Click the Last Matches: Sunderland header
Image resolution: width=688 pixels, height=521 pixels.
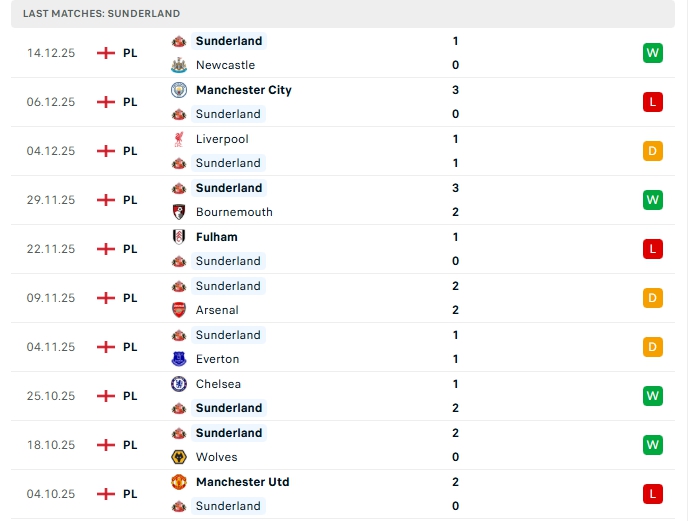point(101,14)
